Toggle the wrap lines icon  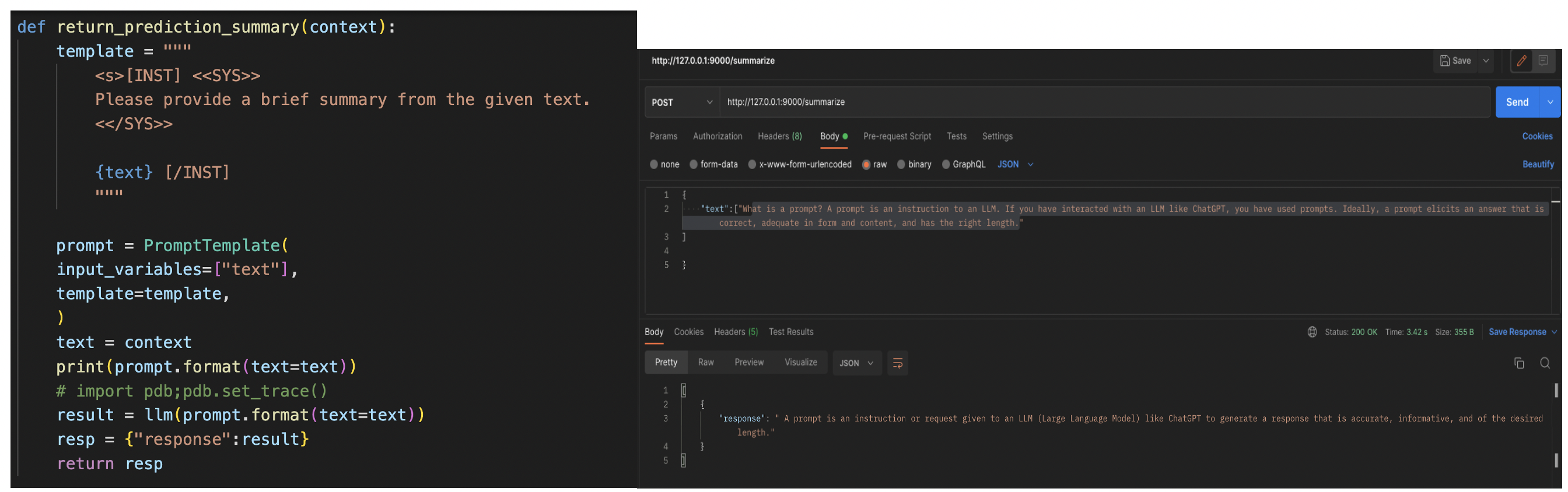897,363
